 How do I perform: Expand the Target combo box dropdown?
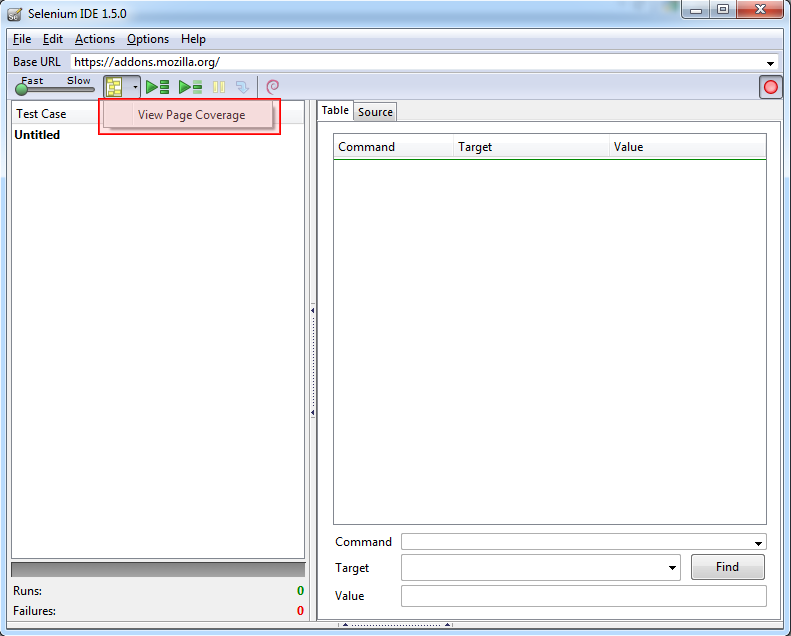[672, 568]
